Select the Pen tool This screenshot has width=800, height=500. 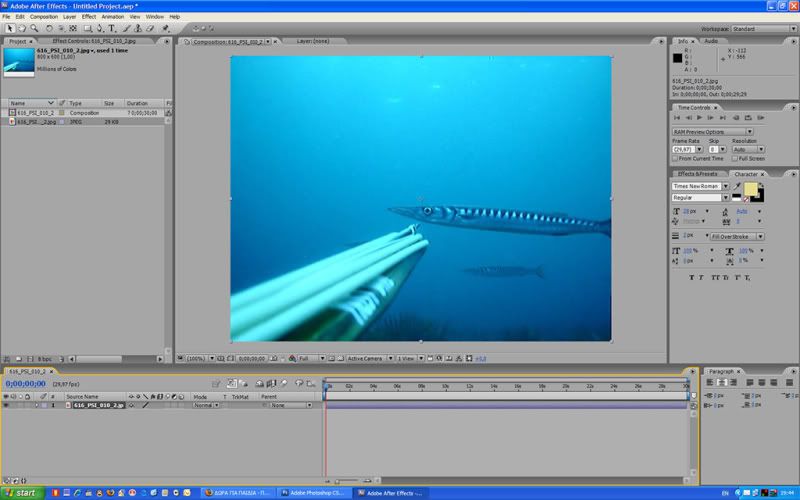pyautogui.click(x=100, y=29)
